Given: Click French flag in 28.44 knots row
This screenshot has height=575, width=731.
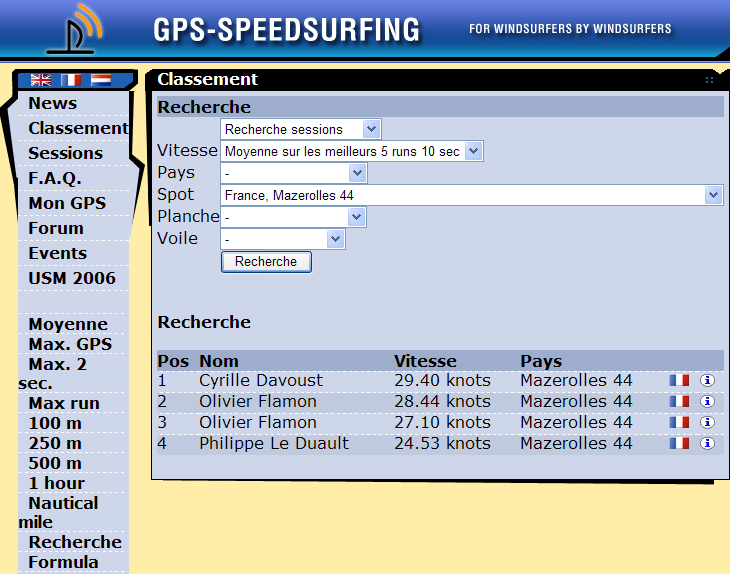Looking at the screenshot, I should click(x=679, y=402).
